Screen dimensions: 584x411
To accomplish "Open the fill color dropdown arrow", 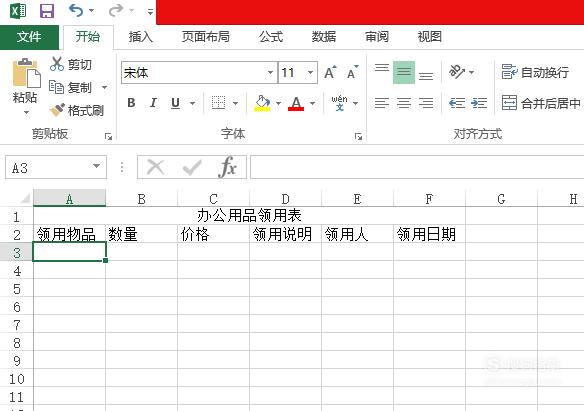I will coord(278,103).
